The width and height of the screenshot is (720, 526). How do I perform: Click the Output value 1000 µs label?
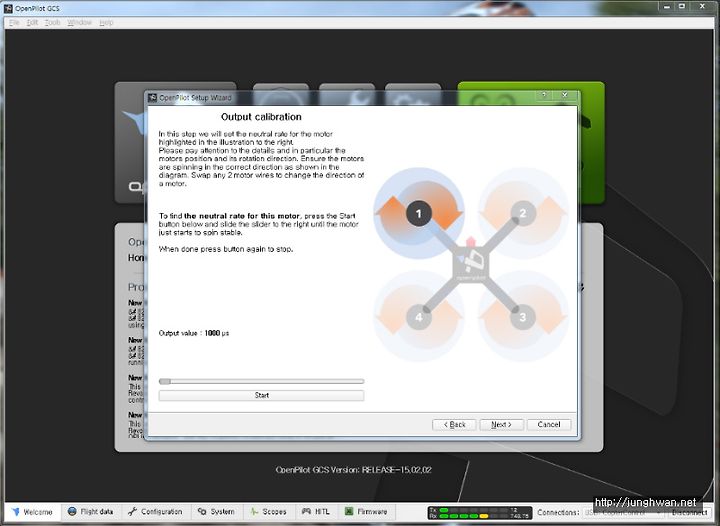coord(194,333)
